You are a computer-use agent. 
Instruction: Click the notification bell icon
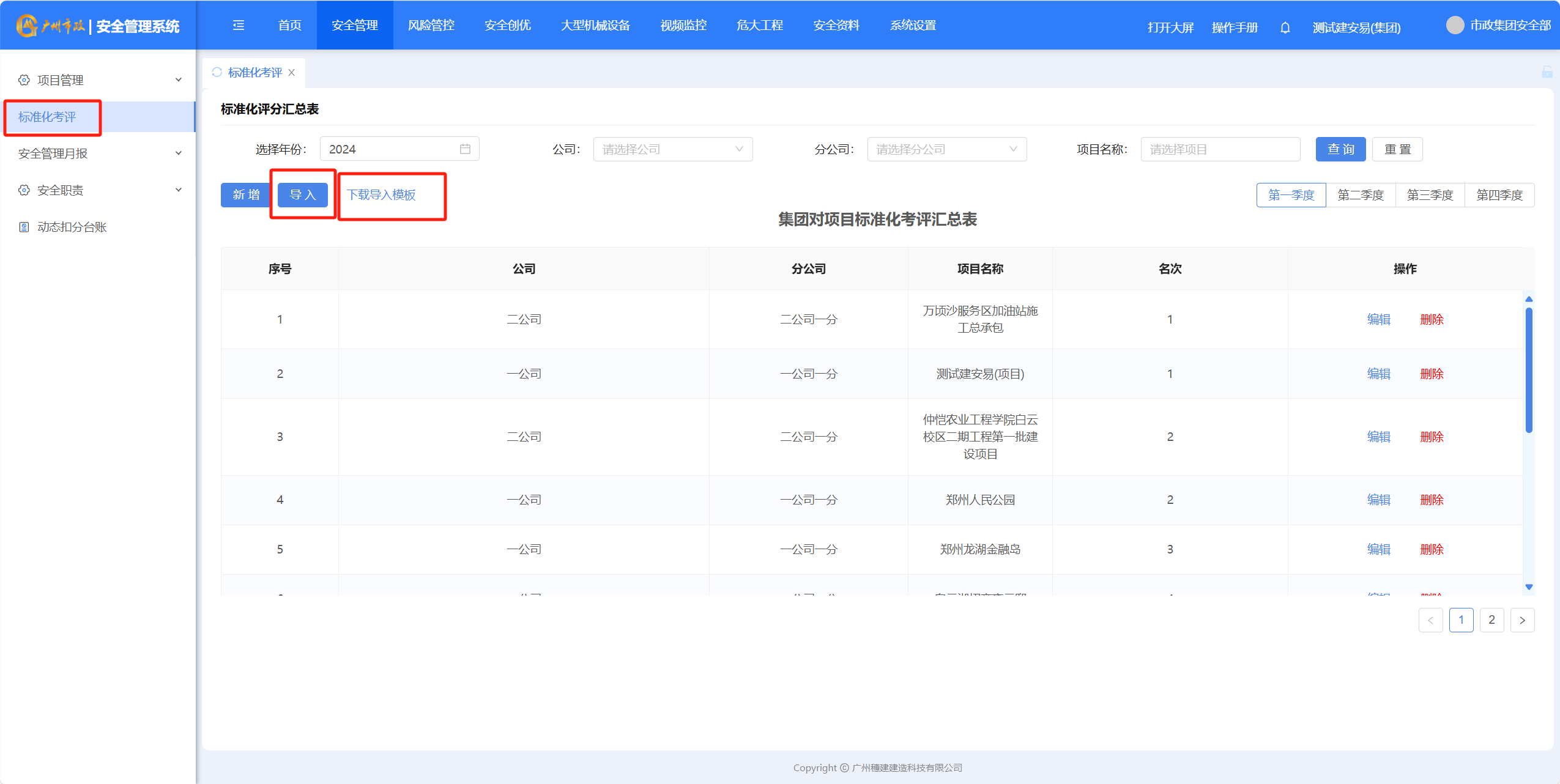[1285, 28]
